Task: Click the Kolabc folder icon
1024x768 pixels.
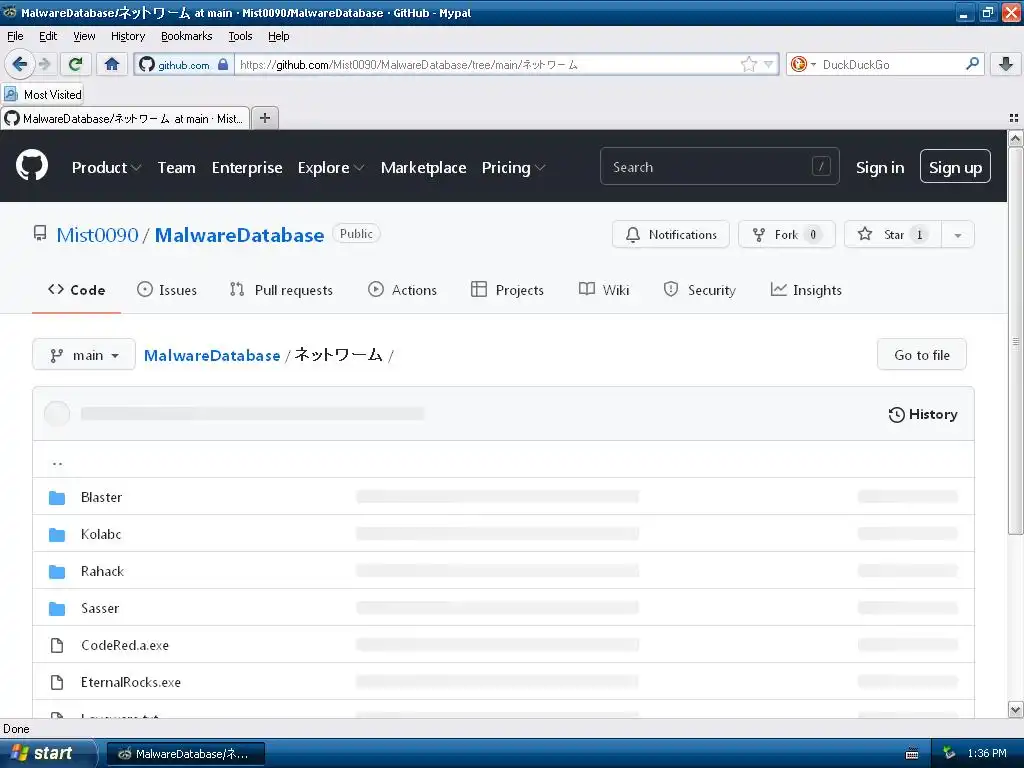Action: pyautogui.click(x=57, y=535)
